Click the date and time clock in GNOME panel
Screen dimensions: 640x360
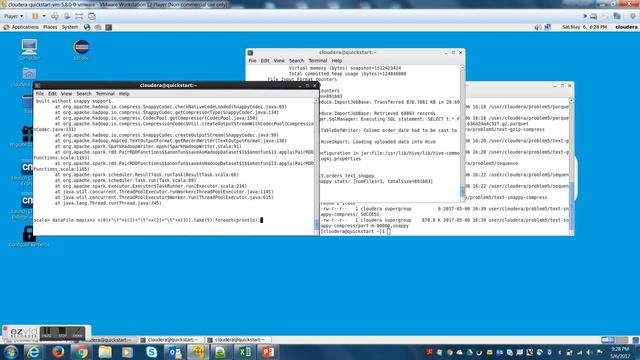click(x=584, y=27)
